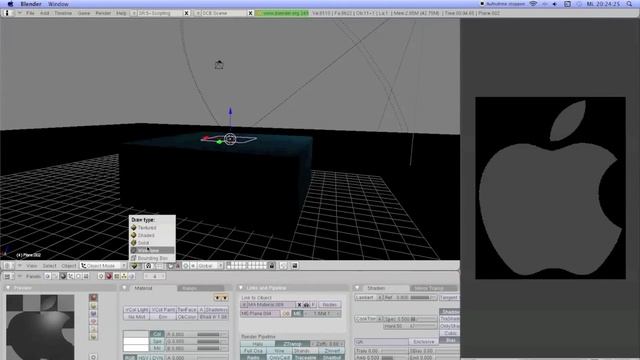The image size is (640, 360).
Task: Adjust the R color slider
Action: point(197,334)
